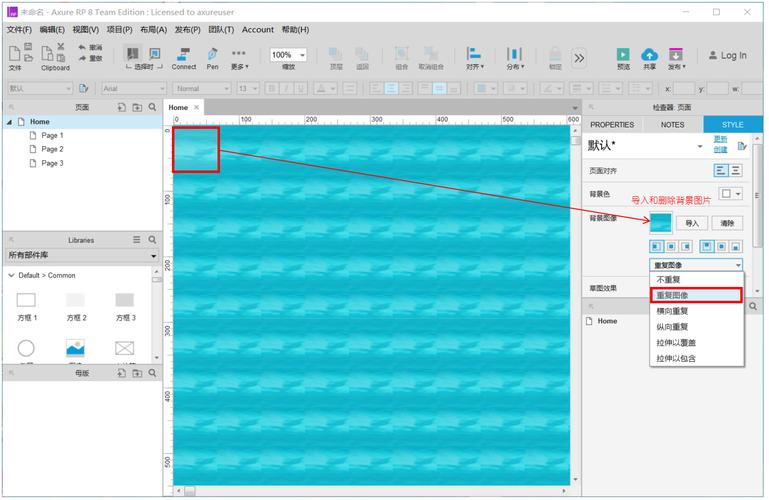The height and width of the screenshot is (500, 769).
Task: Open the 编辑(E) menu
Action: pyautogui.click(x=52, y=30)
